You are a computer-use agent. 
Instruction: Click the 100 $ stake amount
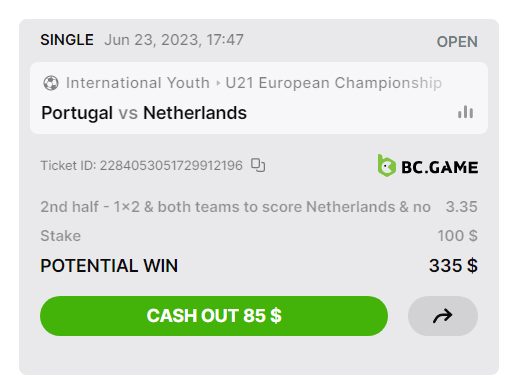click(x=457, y=236)
